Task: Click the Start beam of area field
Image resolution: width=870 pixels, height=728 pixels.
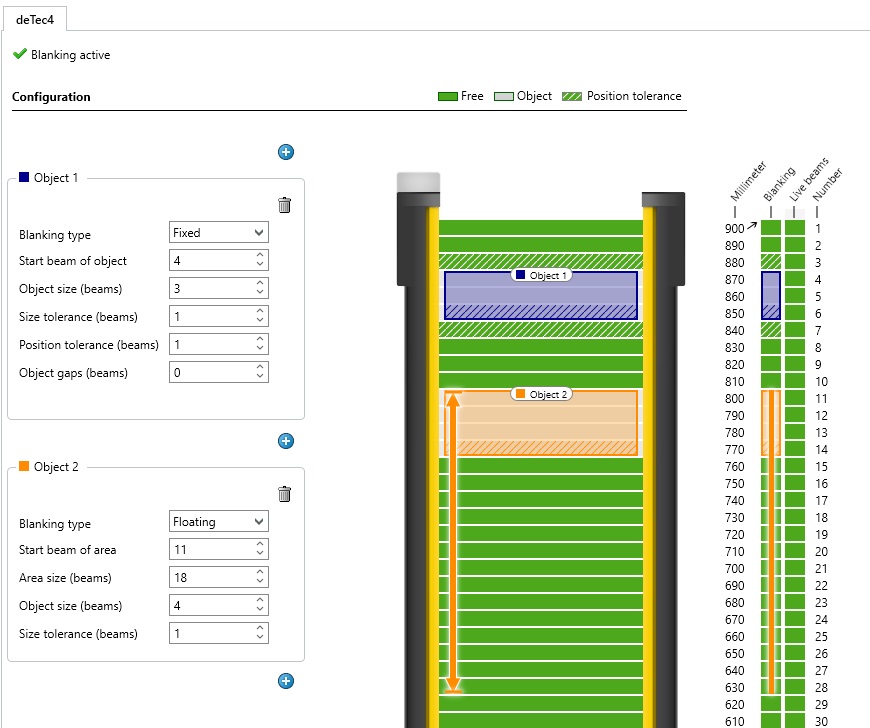Action: [219, 549]
